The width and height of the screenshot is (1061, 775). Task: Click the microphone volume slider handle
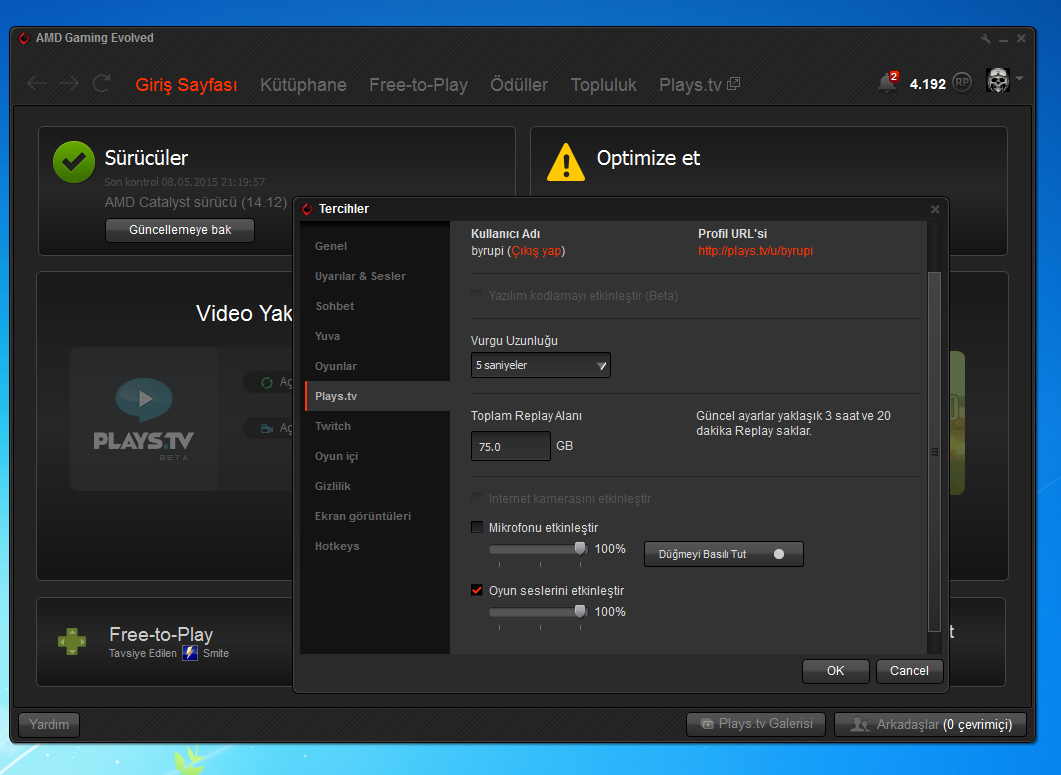point(580,548)
